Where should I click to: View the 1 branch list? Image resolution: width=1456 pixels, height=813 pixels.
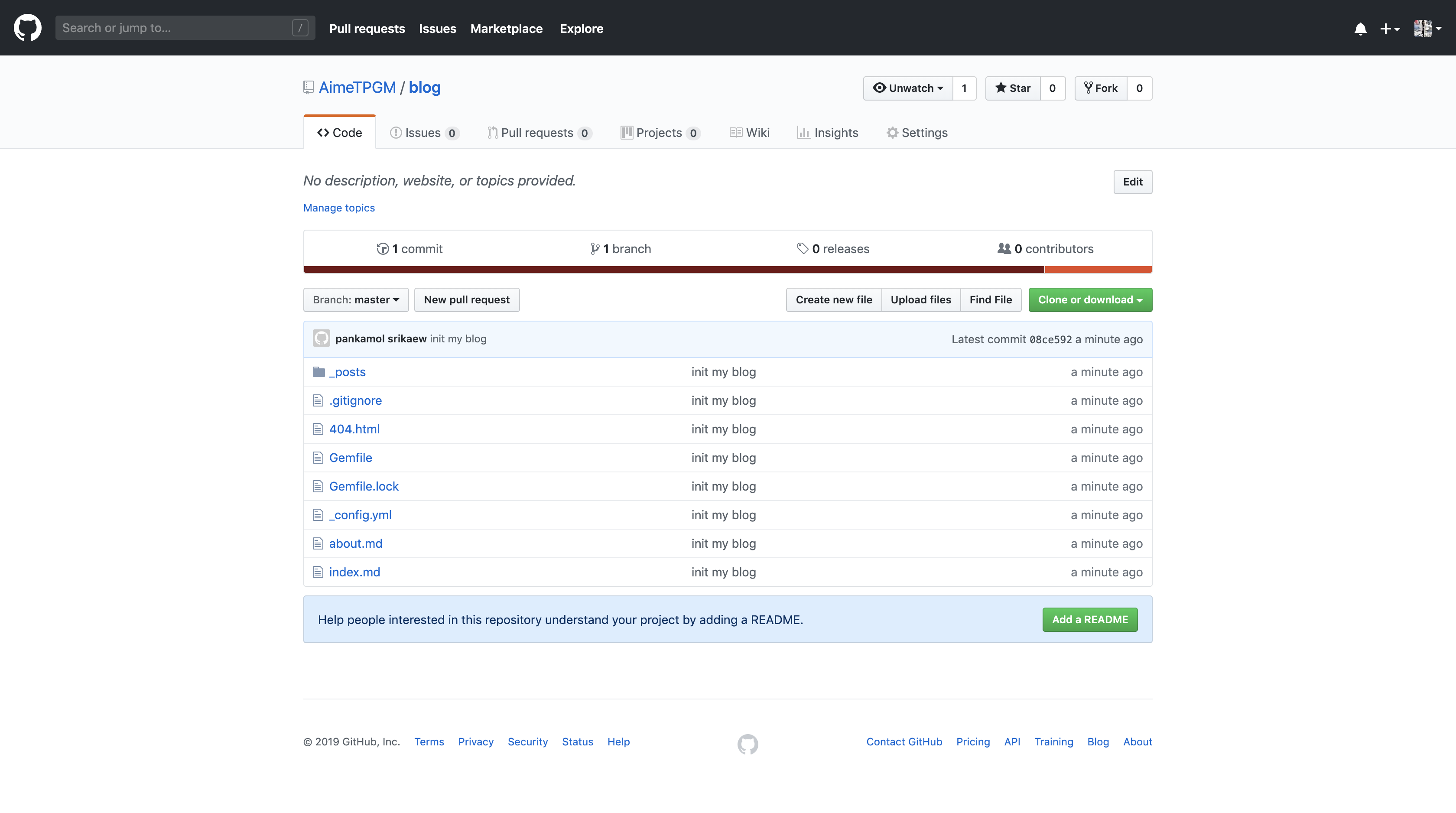[x=621, y=249]
